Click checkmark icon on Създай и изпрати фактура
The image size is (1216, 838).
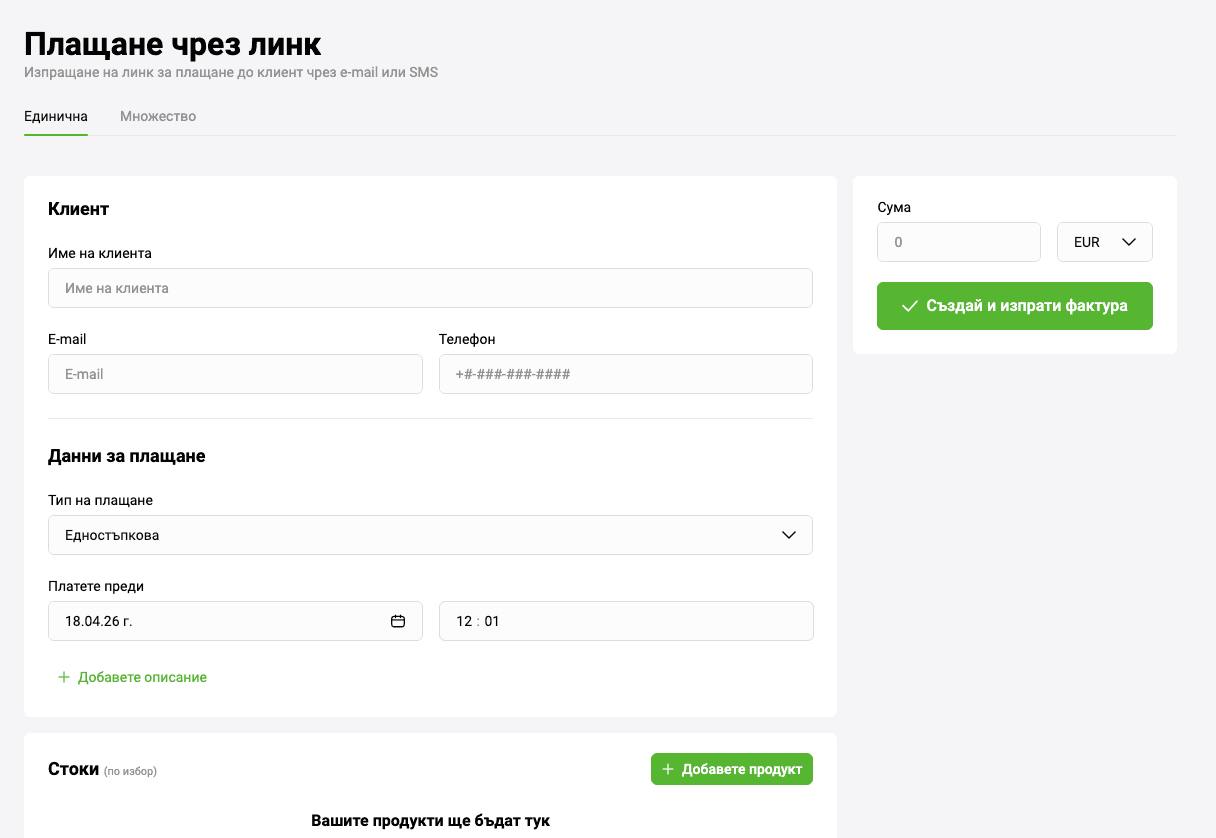tap(909, 306)
